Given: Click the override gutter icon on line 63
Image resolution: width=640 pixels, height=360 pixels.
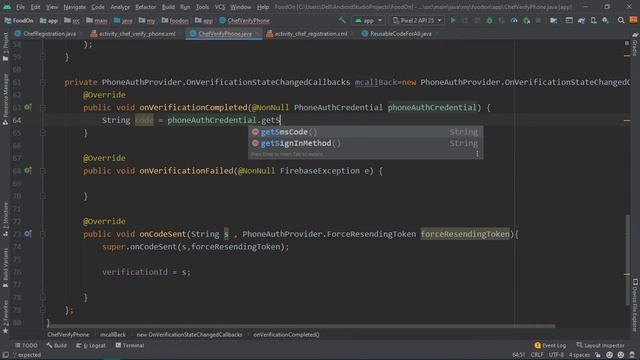Looking at the screenshot, I should pos(27,107).
